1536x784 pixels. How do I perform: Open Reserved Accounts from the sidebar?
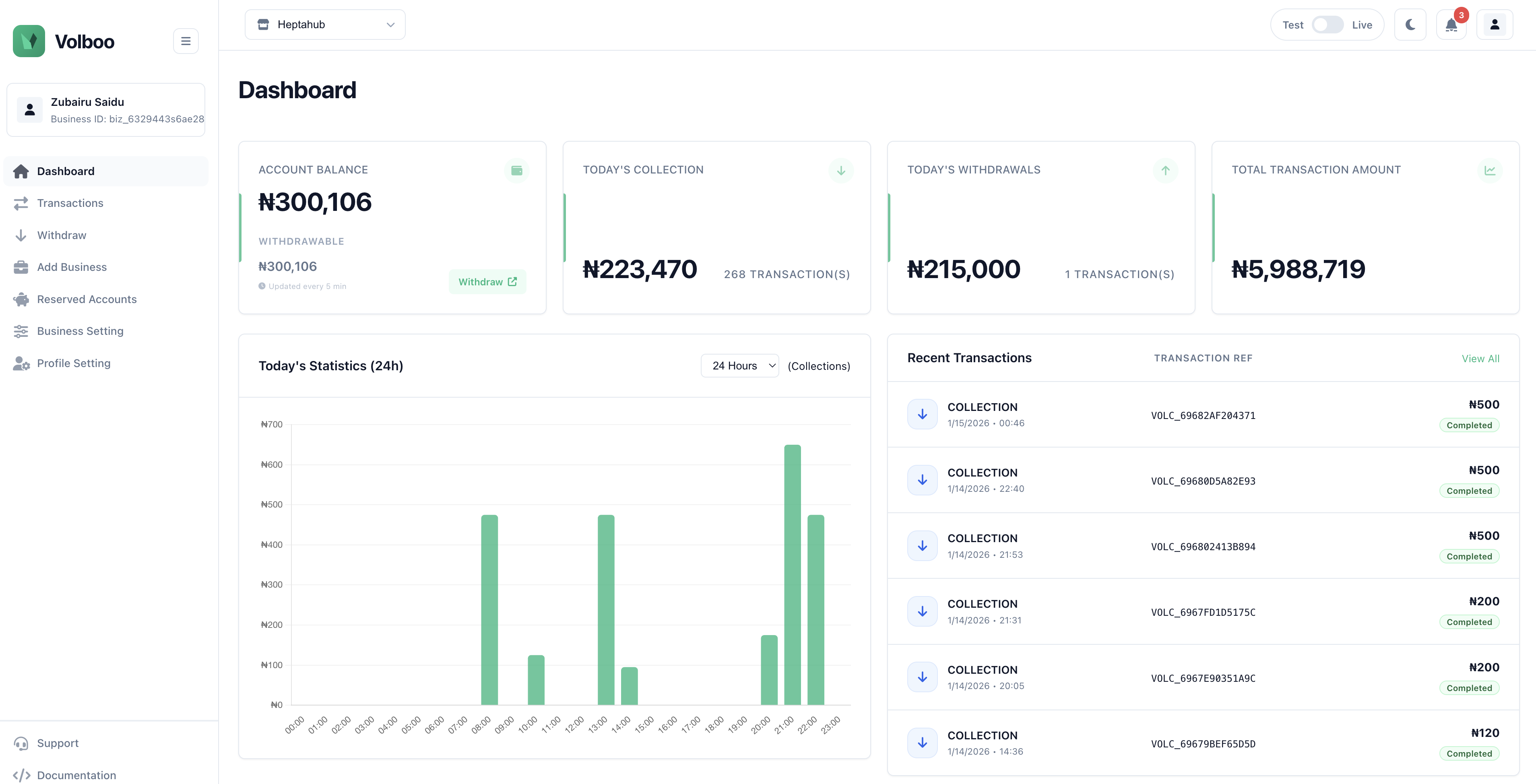coord(87,299)
